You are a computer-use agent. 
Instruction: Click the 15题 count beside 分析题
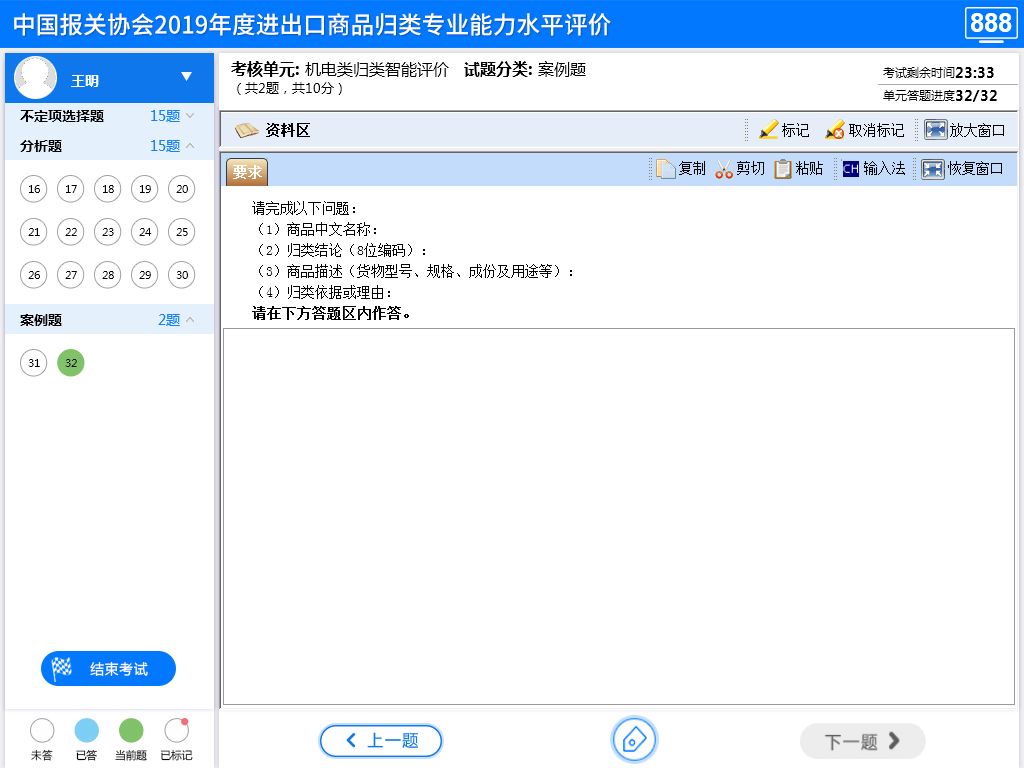click(165, 146)
